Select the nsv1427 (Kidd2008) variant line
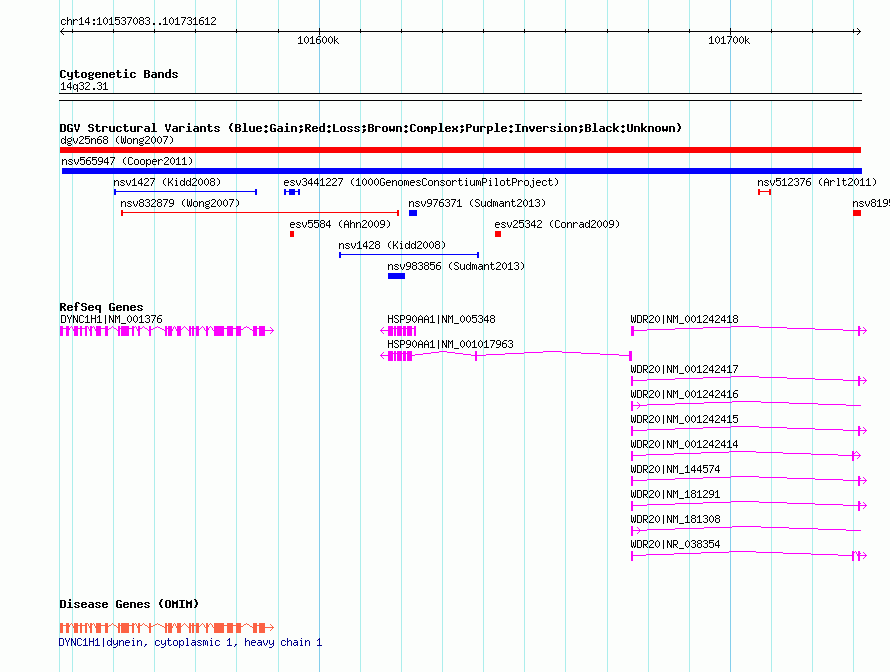This screenshot has width=890, height=672. pyautogui.click(x=186, y=192)
